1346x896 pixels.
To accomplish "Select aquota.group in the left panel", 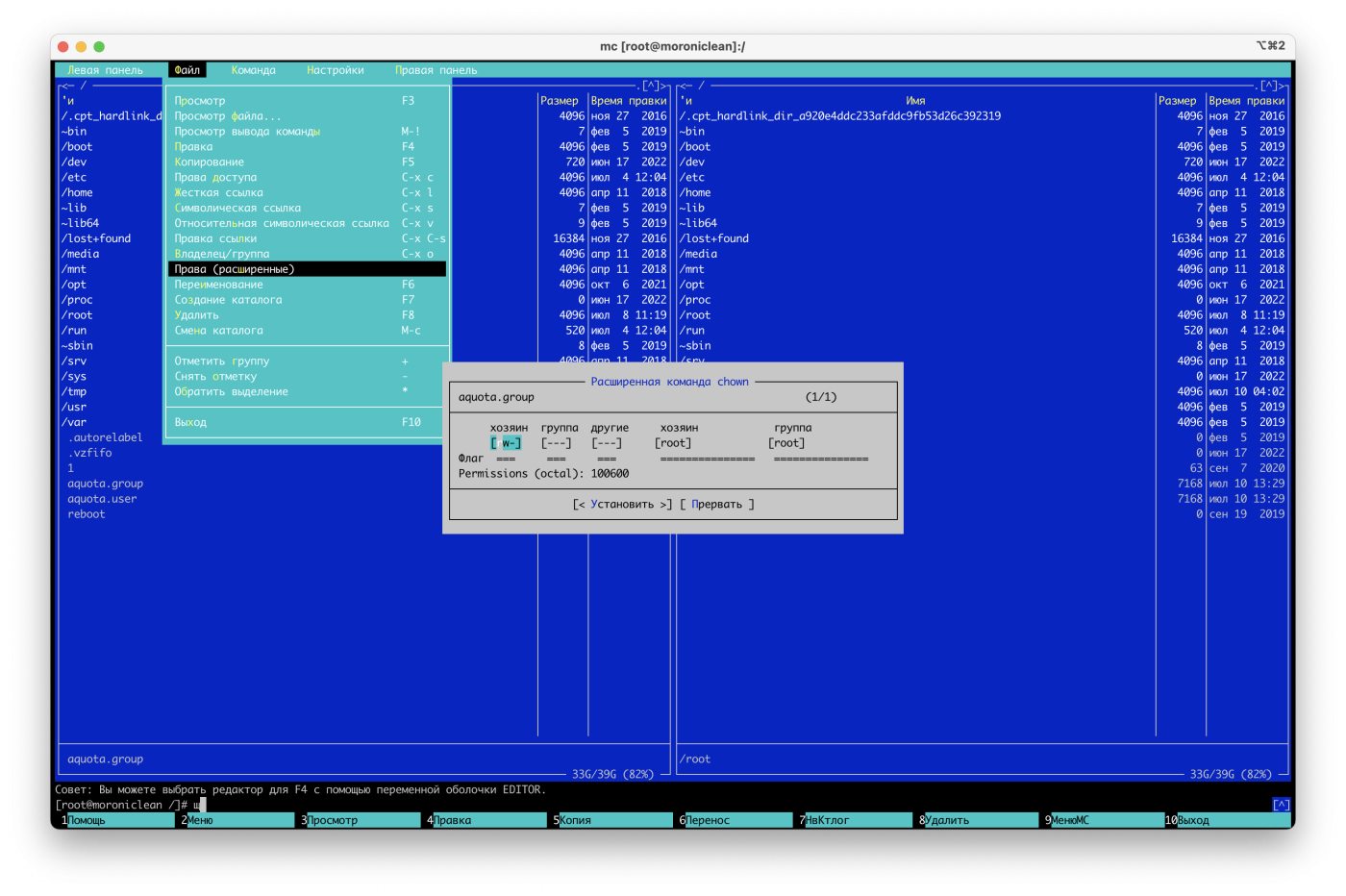I will click(x=105, y=485).
